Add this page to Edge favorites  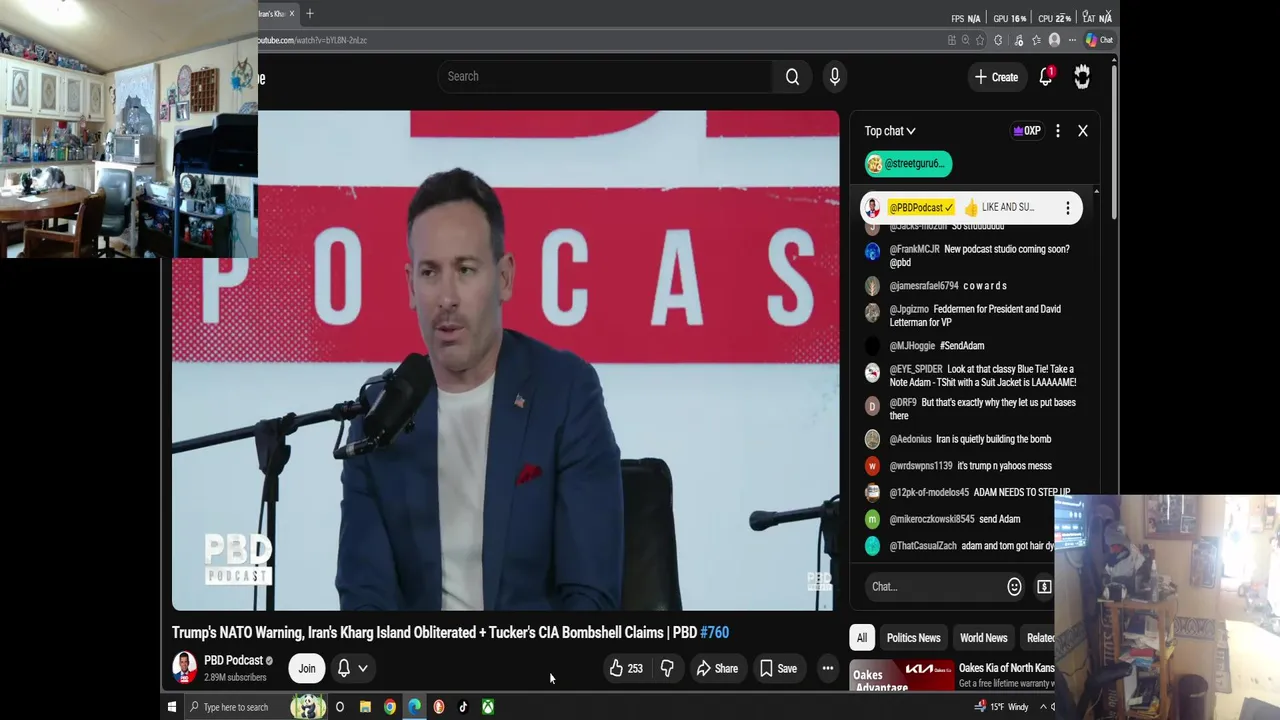coord(980,40)
